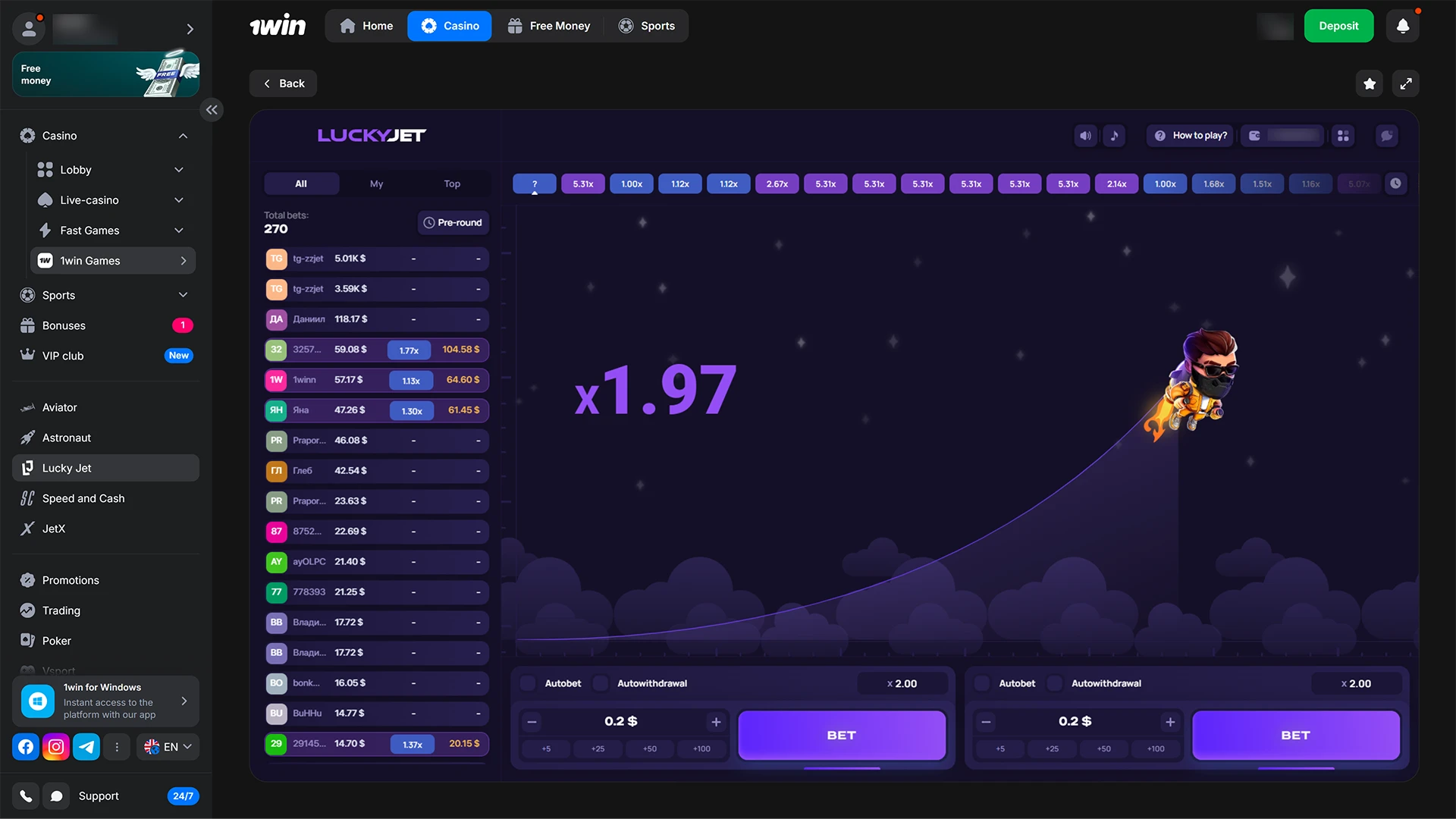Collapse the sidebar with the double-chevron button
The width and height of the screenshot is (1456, 819).
[x=212, y=110]
